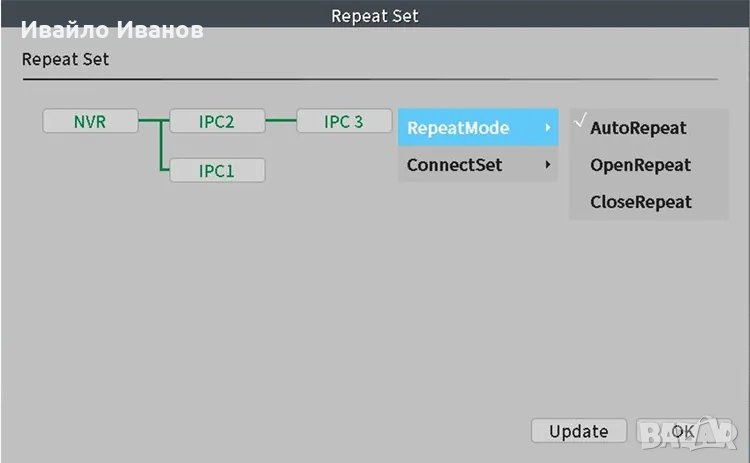Click the checkmark beside AutoRepeat
750x463 pixels.
[x=579, y=124]
